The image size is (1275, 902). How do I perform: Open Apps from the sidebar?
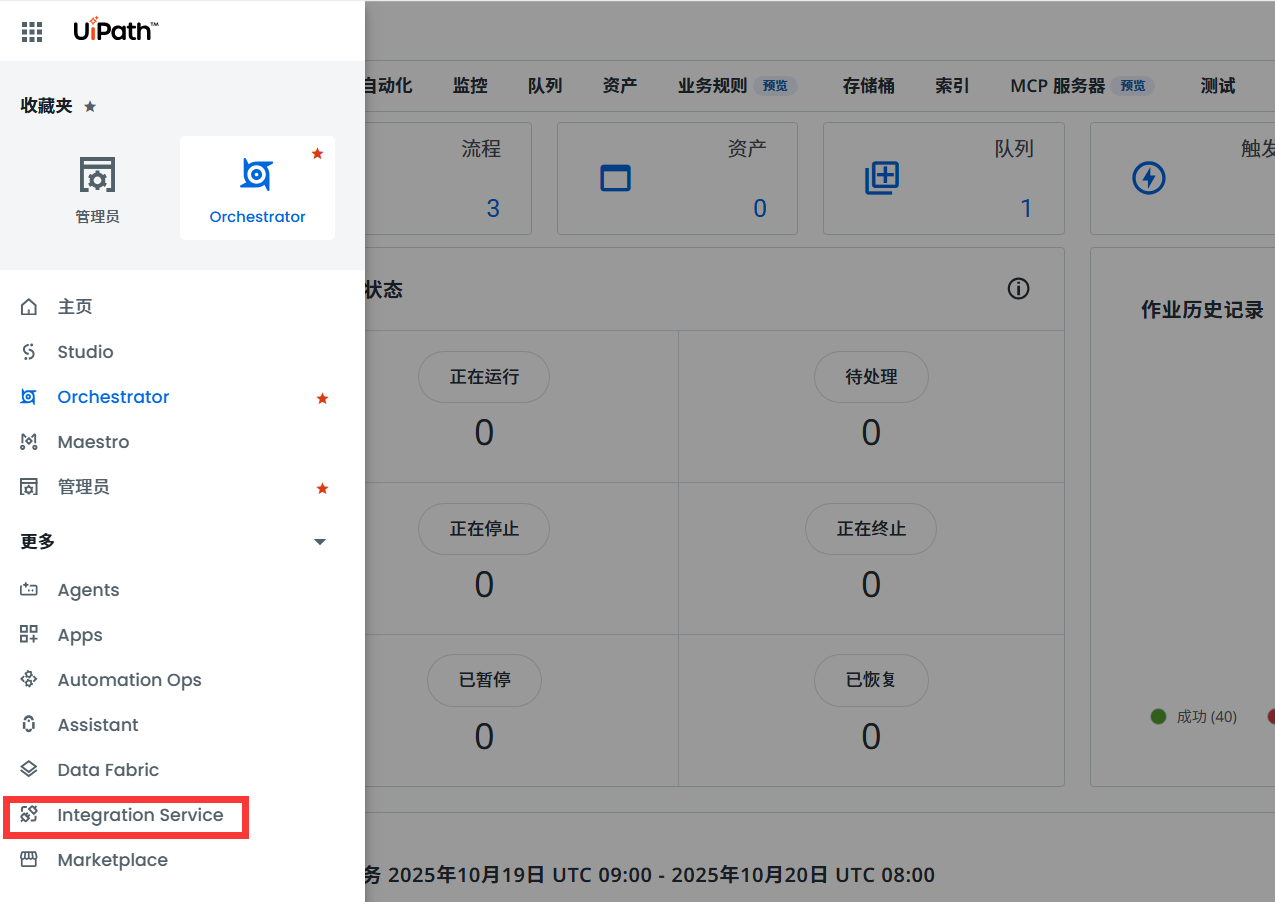80,635
